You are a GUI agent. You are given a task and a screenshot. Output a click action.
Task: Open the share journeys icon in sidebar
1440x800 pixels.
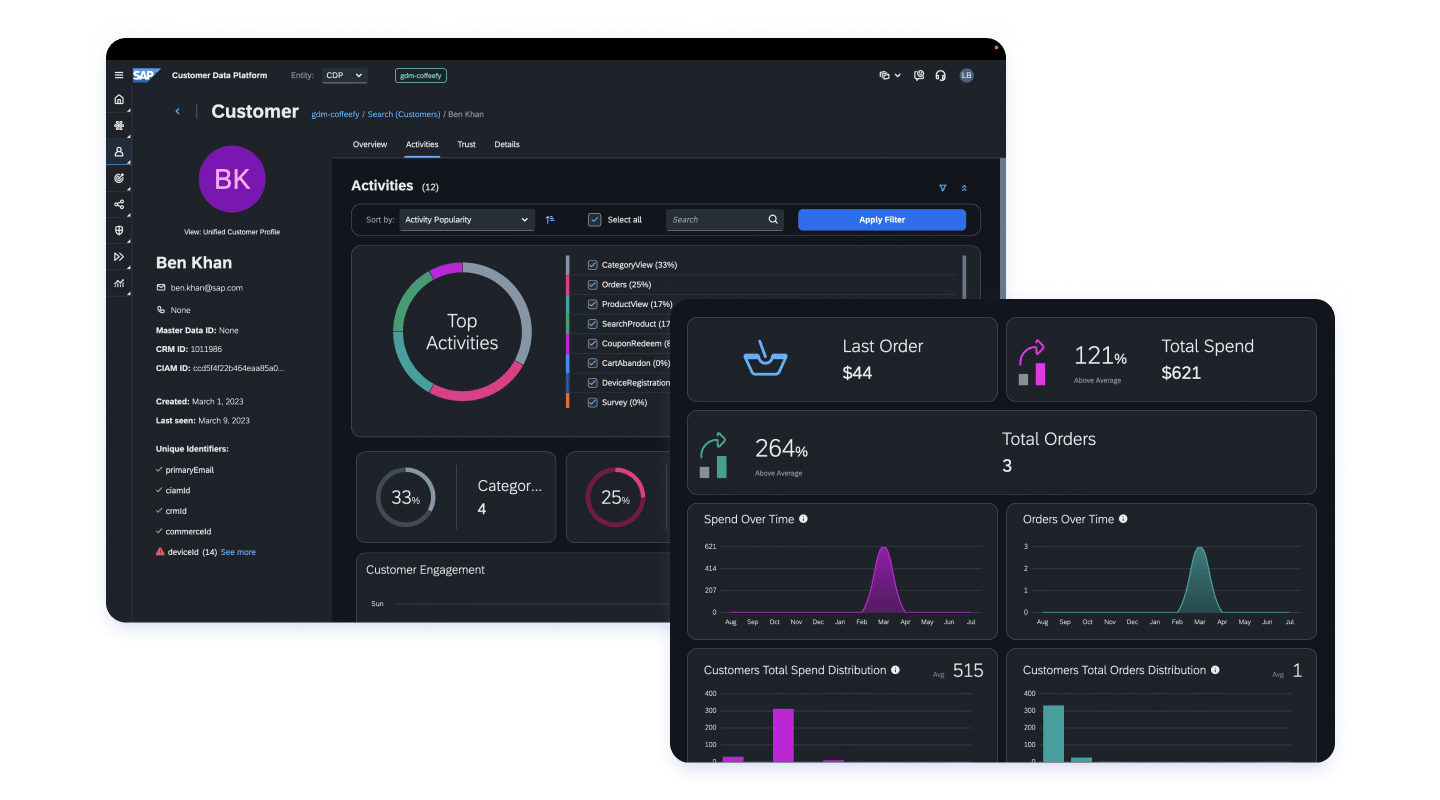coord(119,204)
